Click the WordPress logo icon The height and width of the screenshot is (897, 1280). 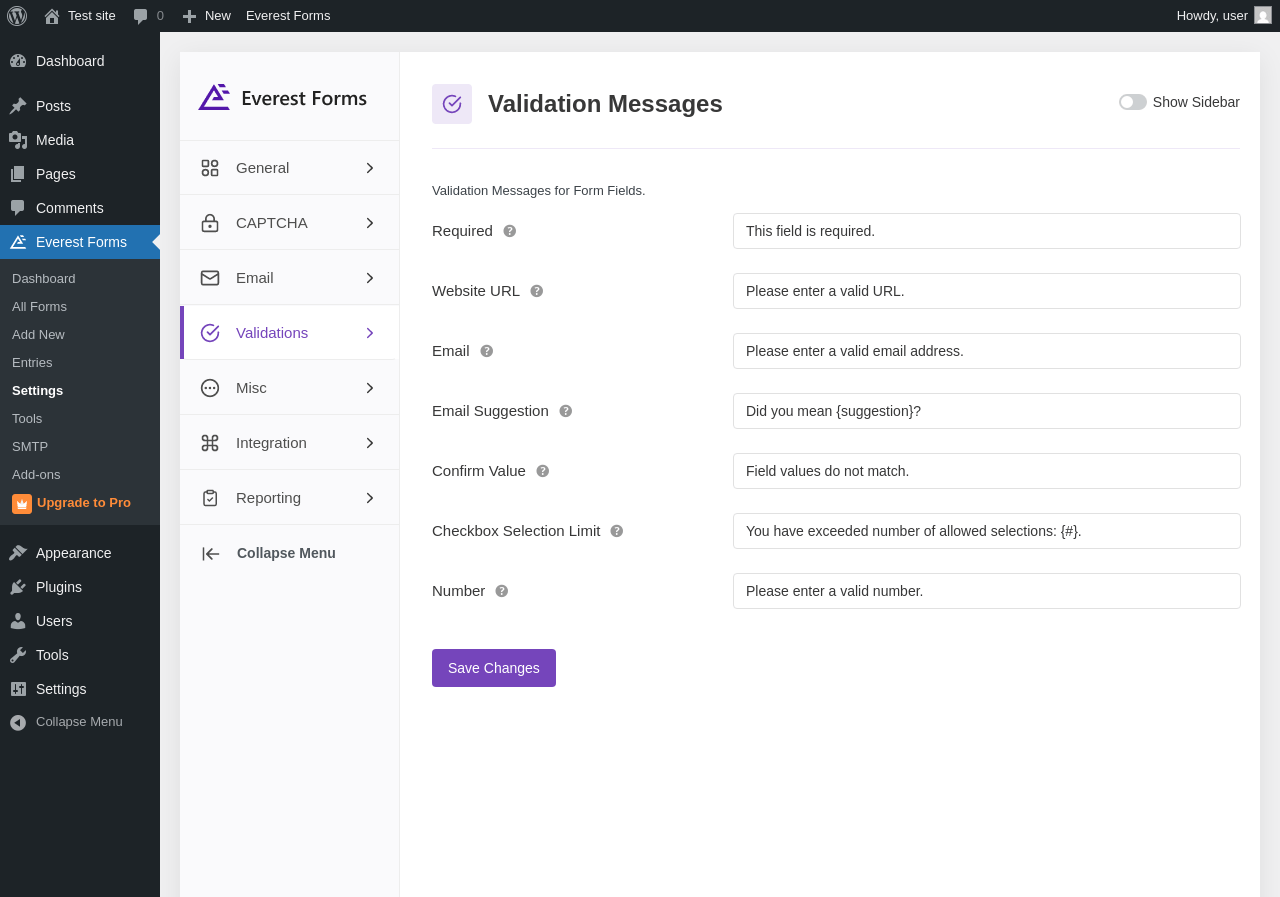tap(17, 16)
